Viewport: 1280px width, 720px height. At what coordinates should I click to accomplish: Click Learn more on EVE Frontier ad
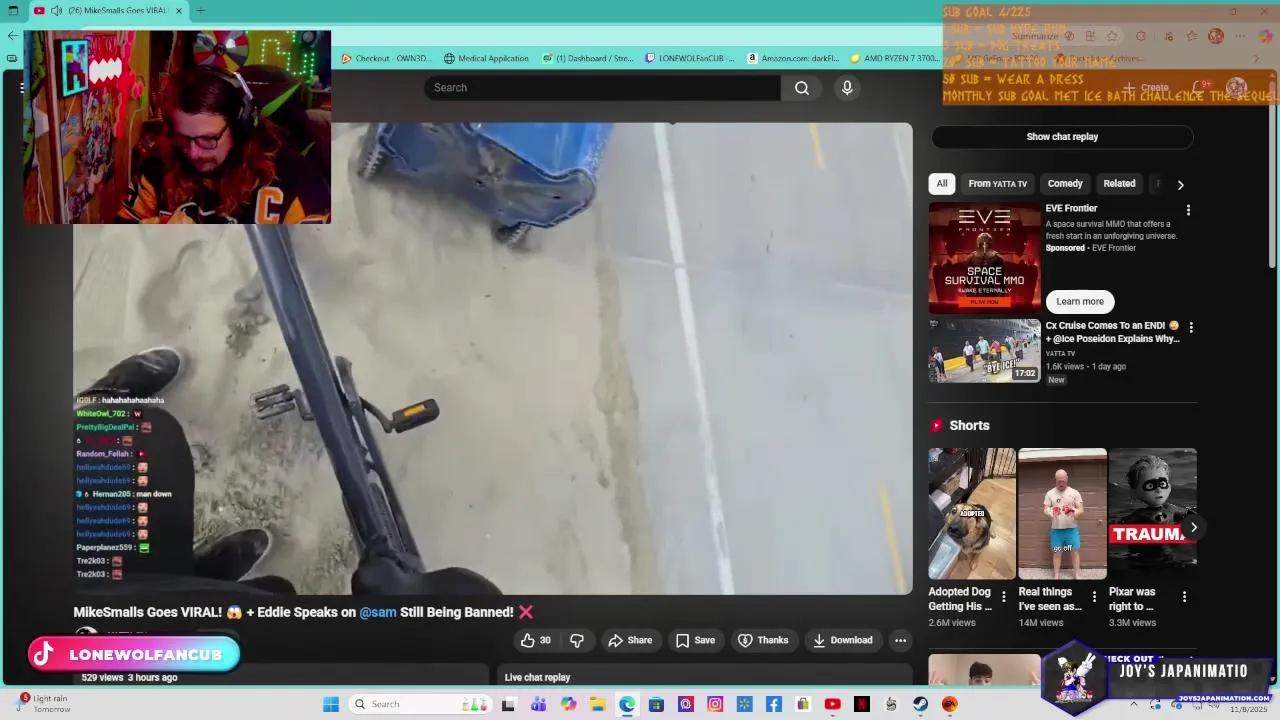[1080, 301]
